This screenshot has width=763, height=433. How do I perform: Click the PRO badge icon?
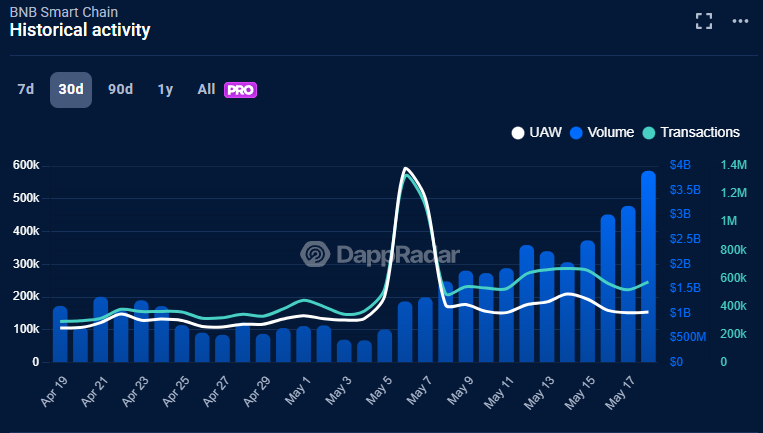pos(240,90)
